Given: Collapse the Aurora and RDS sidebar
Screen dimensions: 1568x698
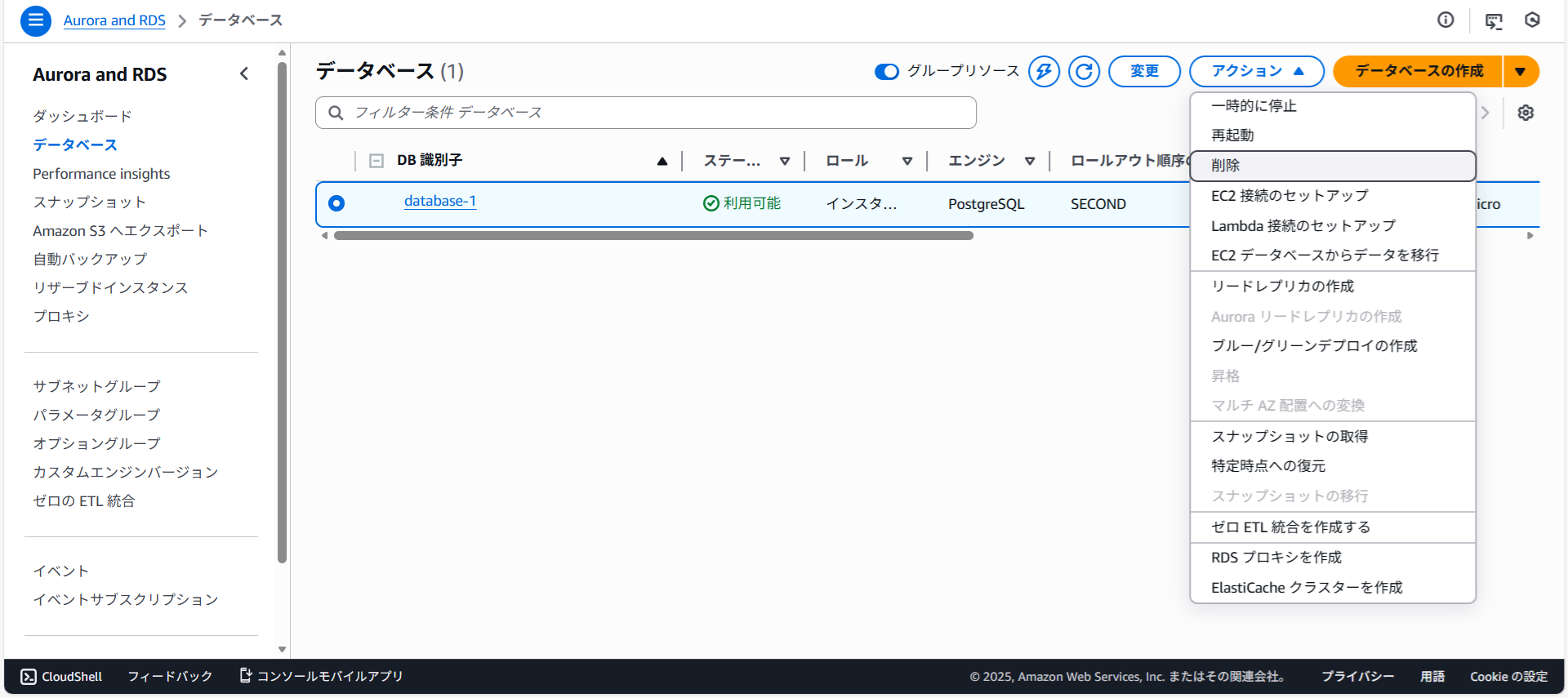Looking at the screenshot, I should 244,74.
